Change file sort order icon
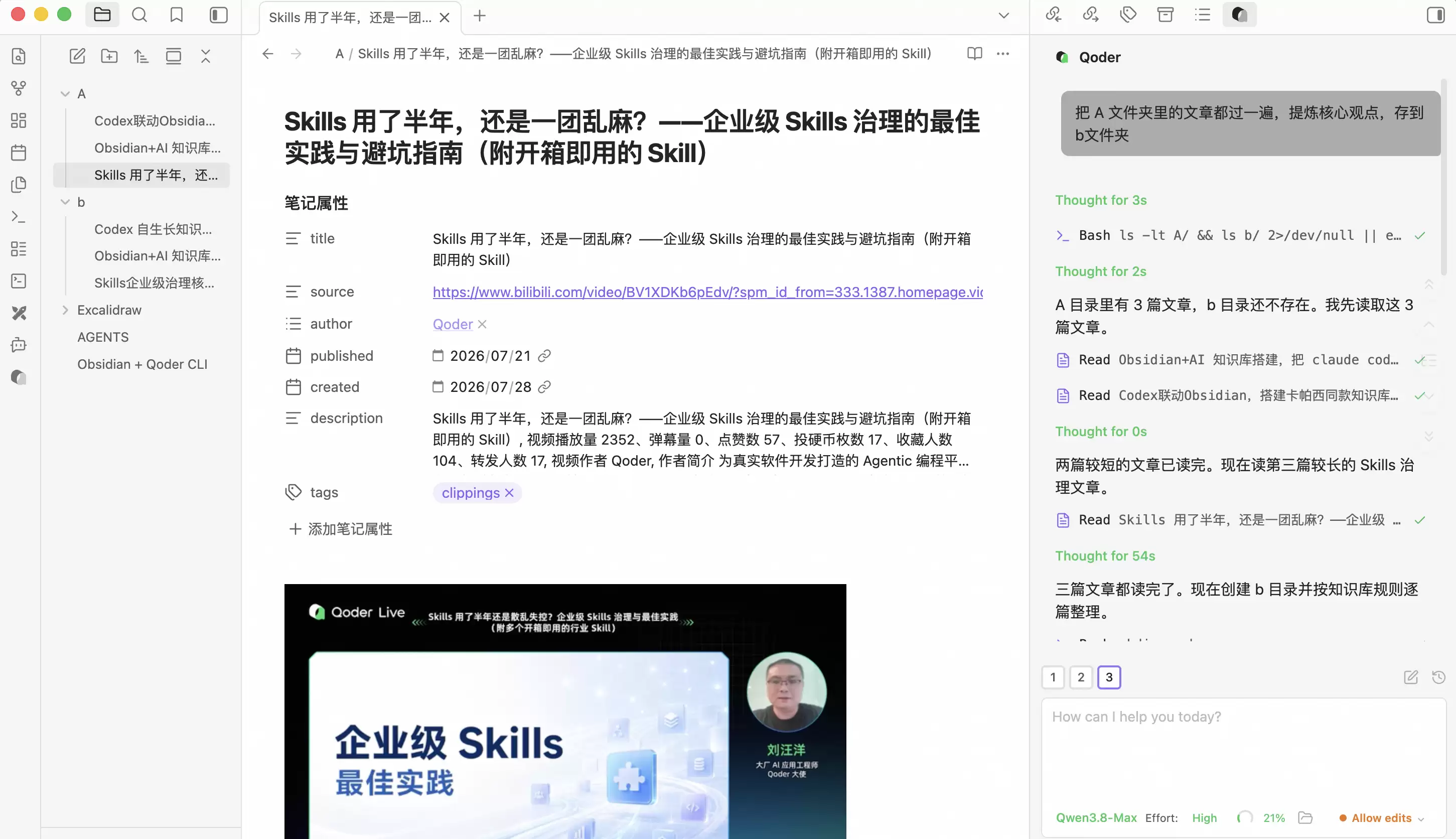 141,56
